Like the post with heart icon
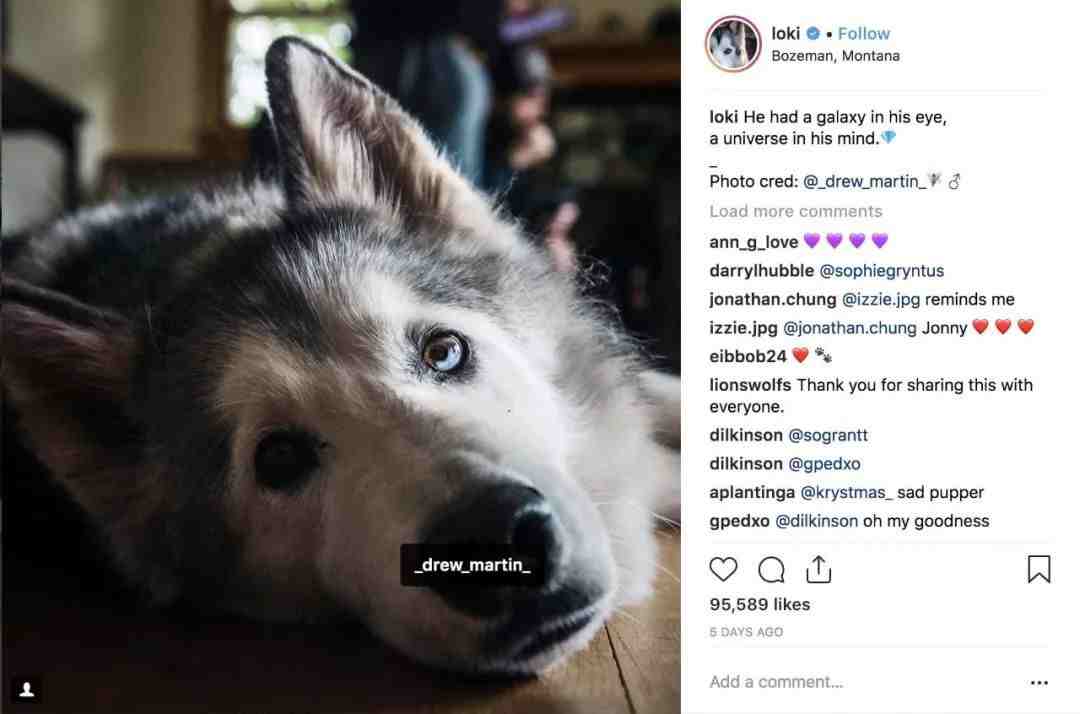This screenshot has height=714, width=1080. click(x=723, y=569)
